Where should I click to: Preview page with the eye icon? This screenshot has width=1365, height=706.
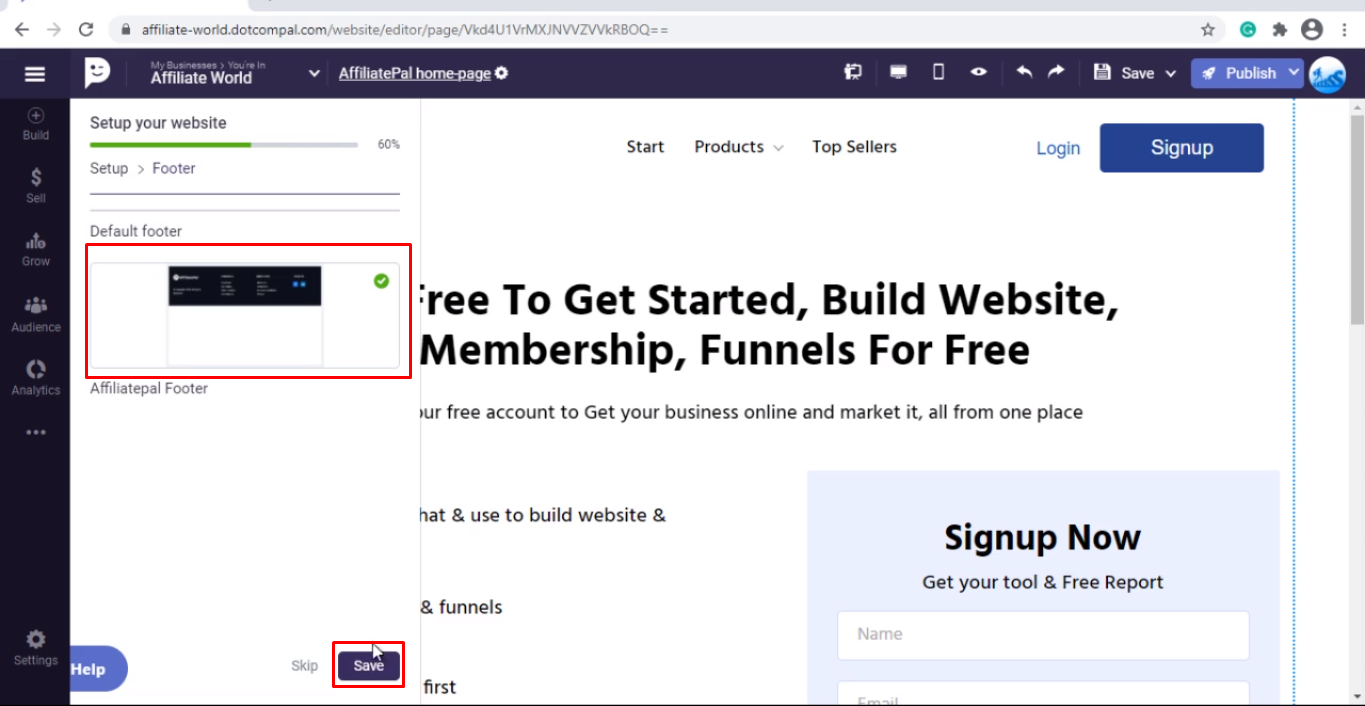pos(979,72)
